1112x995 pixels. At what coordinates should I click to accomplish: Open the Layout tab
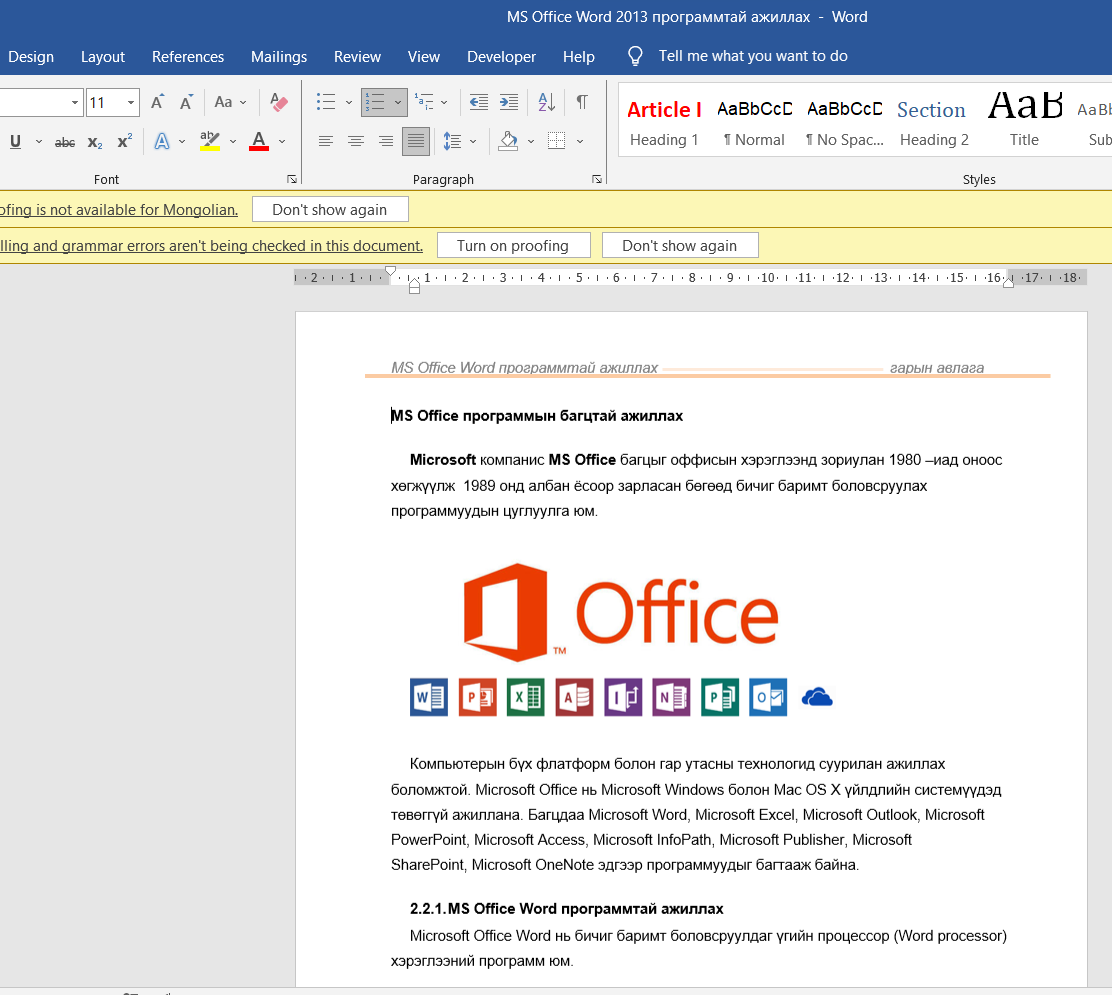point(103,57)
